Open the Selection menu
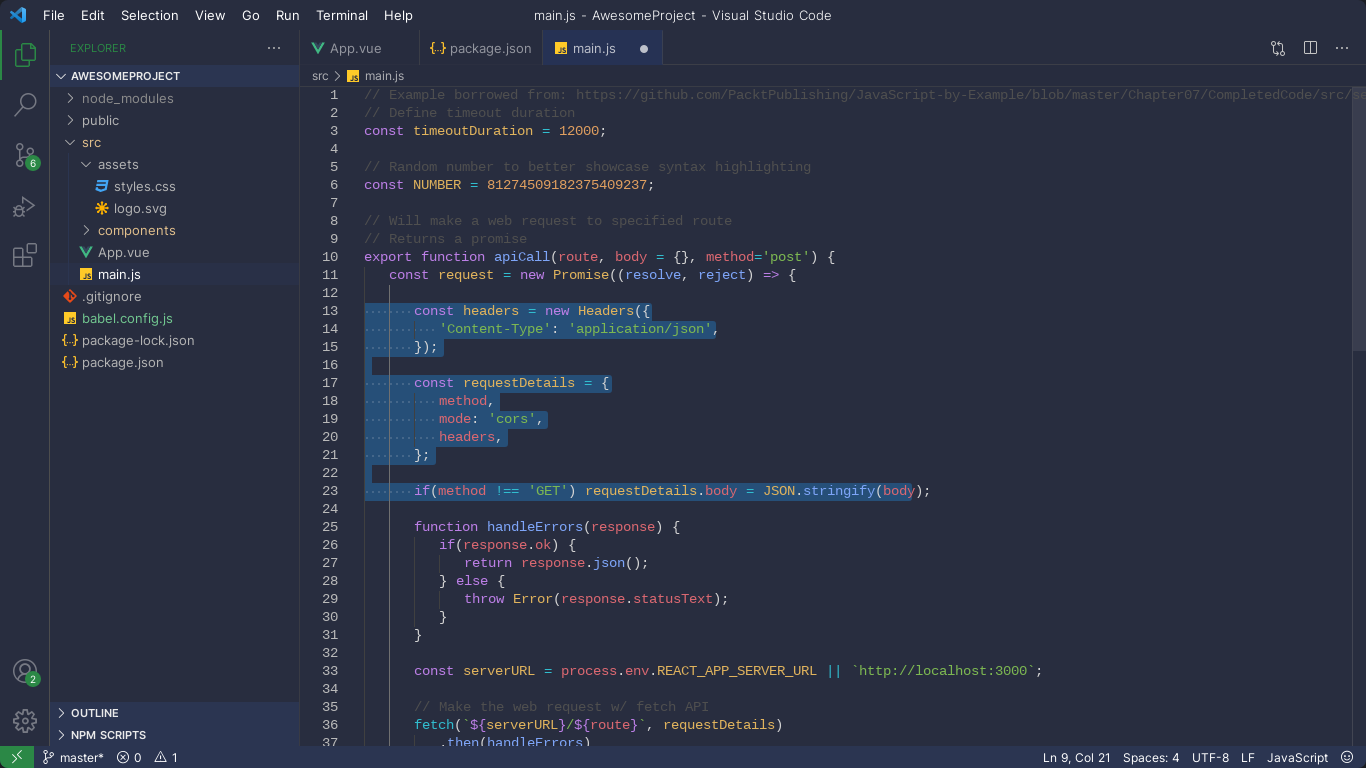The height and width of the screenshot is (768, 1366). coord(150,15)
